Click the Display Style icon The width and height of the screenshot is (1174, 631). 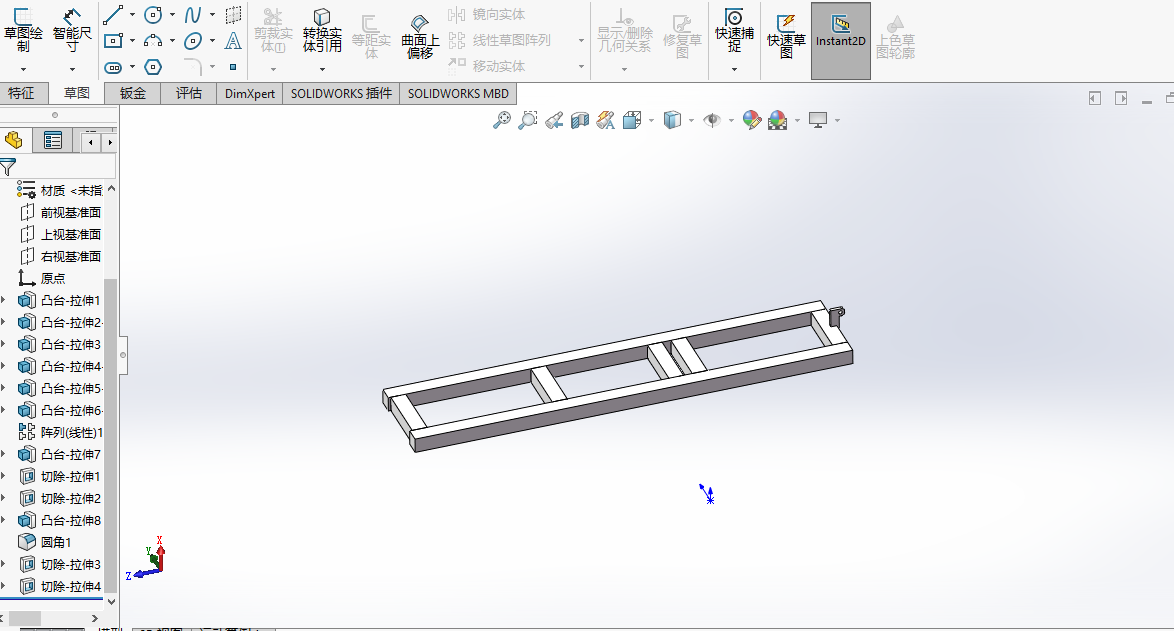pos(672,120)
